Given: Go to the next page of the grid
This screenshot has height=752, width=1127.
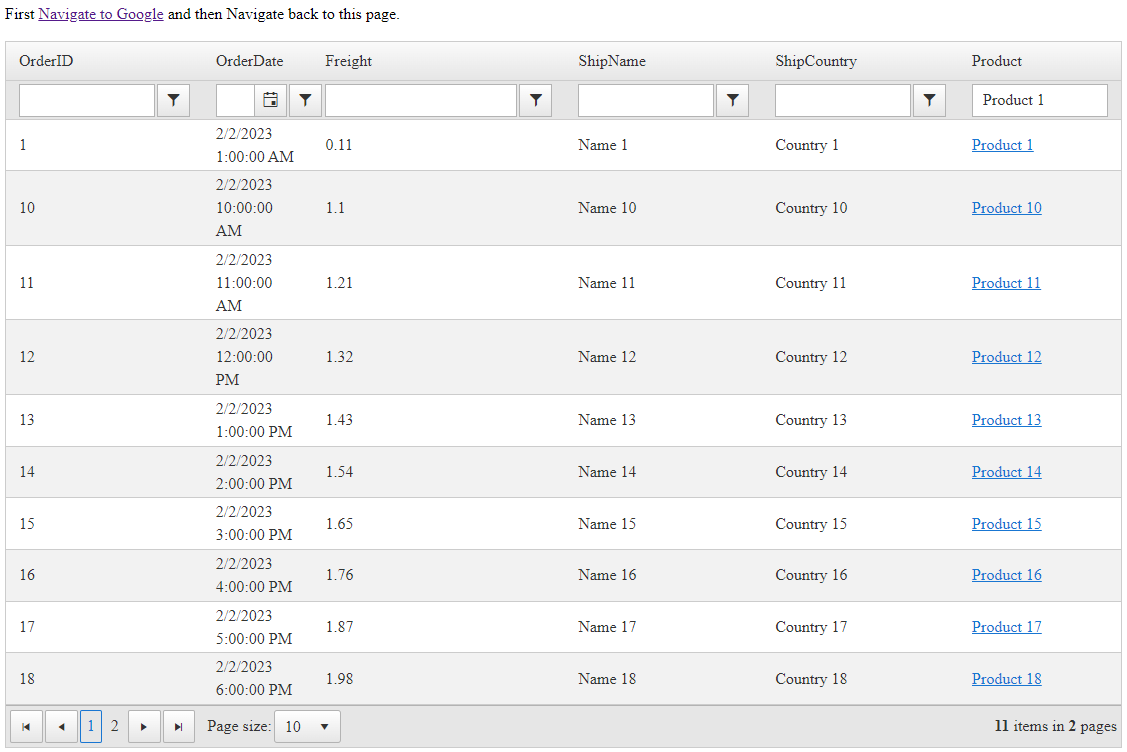Looking at the screenshot, I should click(x=144, y=727).
